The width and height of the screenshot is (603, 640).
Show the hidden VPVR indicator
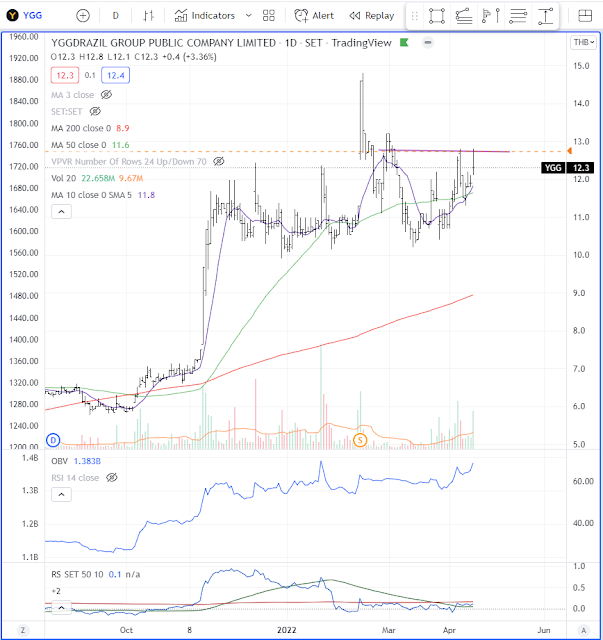coord(219,162)
